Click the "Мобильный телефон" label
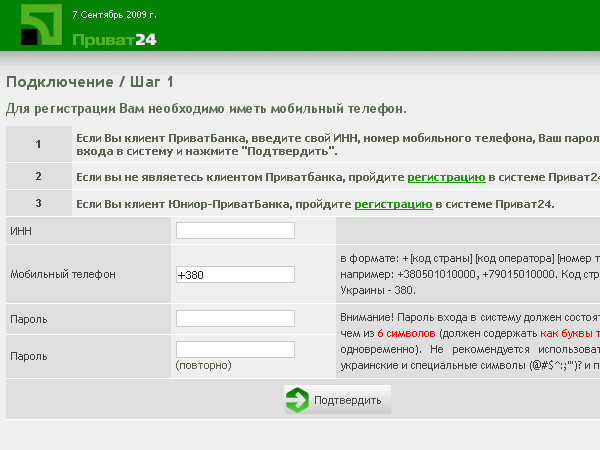The width and height of the screenshot is (600, 450). 63,274
